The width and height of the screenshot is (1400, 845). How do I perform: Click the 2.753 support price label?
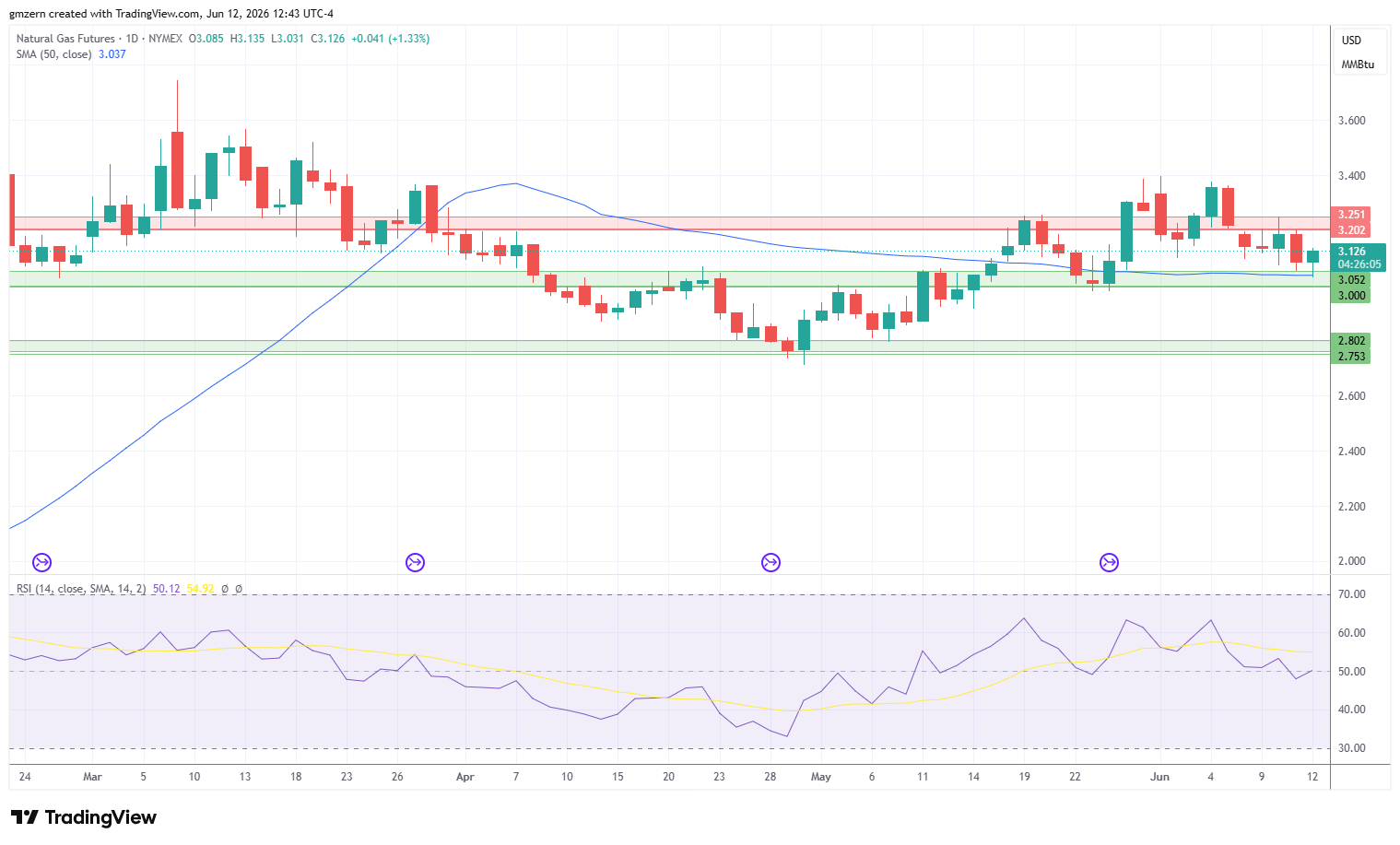(1351, 357)
